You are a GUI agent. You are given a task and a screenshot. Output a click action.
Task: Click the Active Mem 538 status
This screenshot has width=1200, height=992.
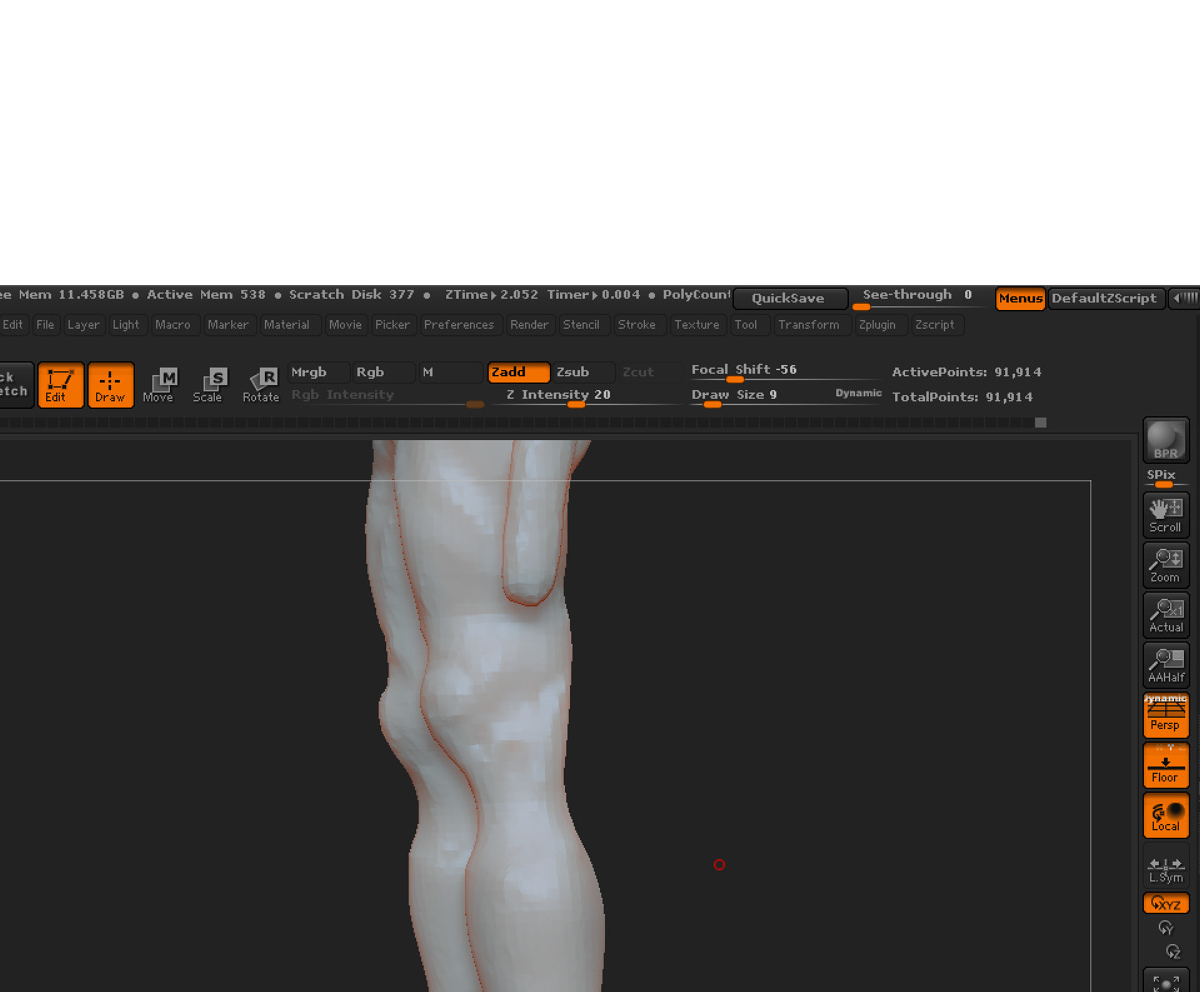point(206,295)
